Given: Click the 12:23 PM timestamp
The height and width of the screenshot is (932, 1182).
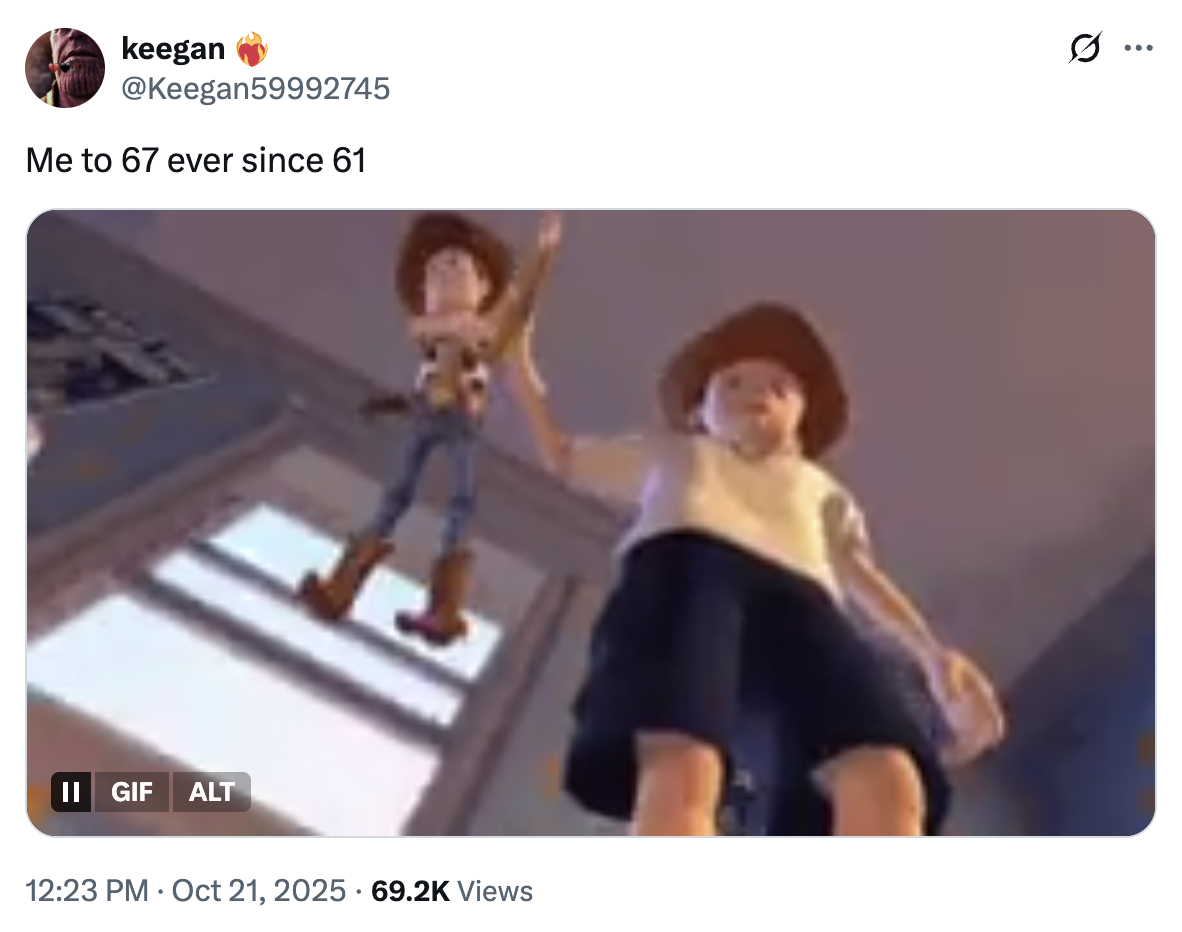Looking at the screenshot, I should point(87,891).
